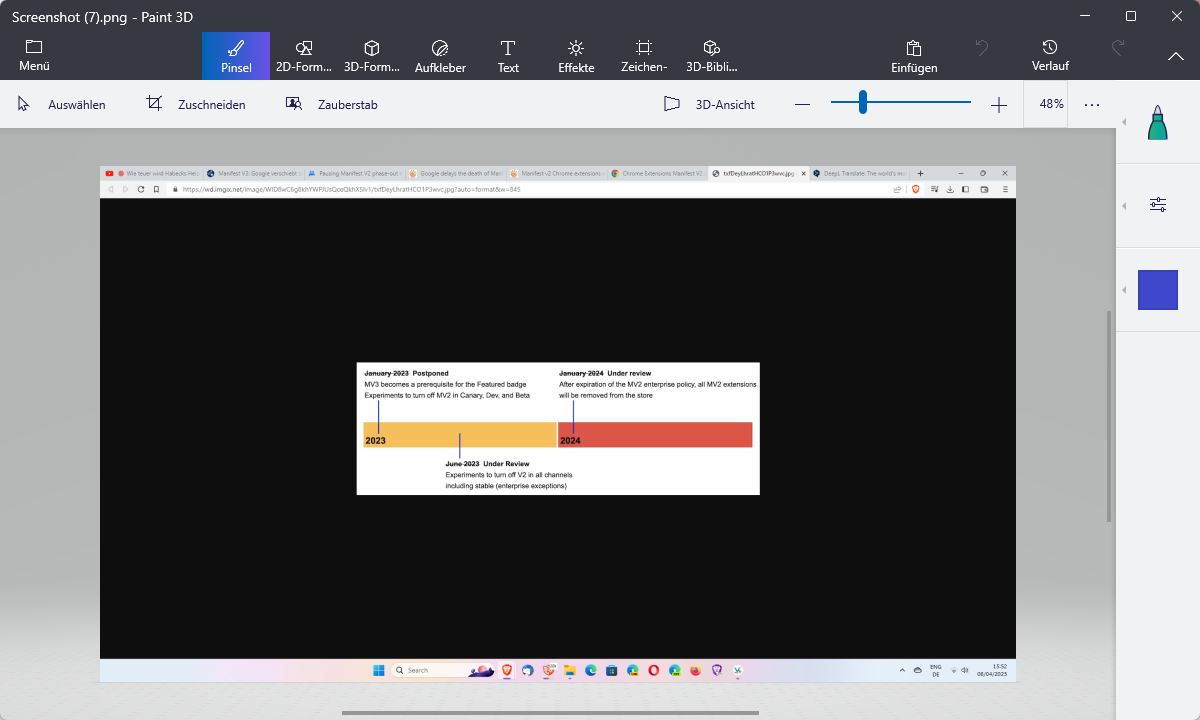Open the 2D-Formen tab
Viewport: 1200px width, 720px height.
tap(304, 56)
